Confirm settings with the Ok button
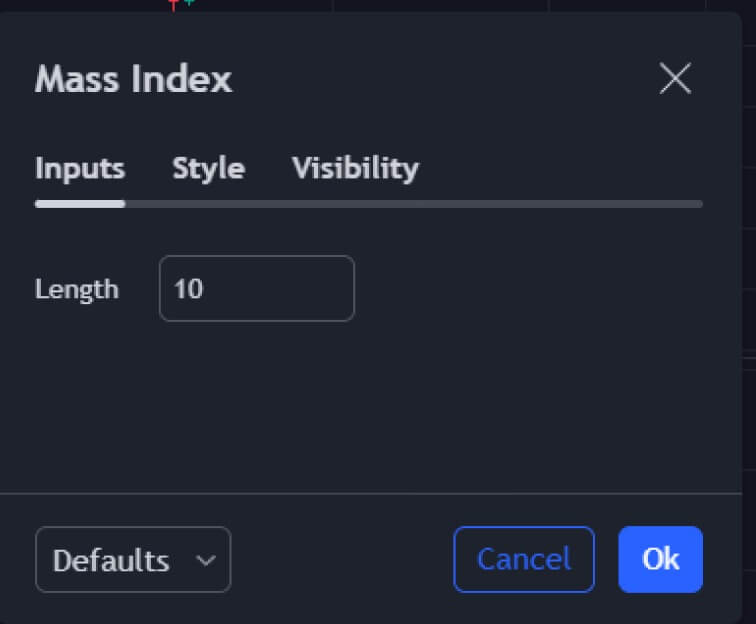Image resolution: width=756 pixels, height=624 pixels. 660,559
